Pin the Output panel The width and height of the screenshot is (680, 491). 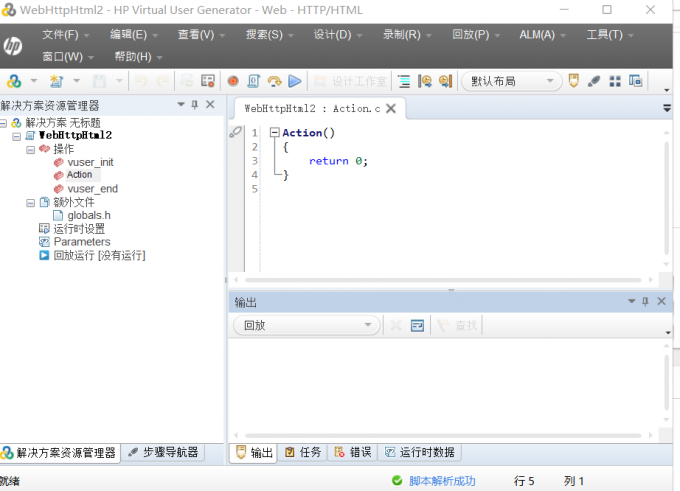[x=645, y=301]
